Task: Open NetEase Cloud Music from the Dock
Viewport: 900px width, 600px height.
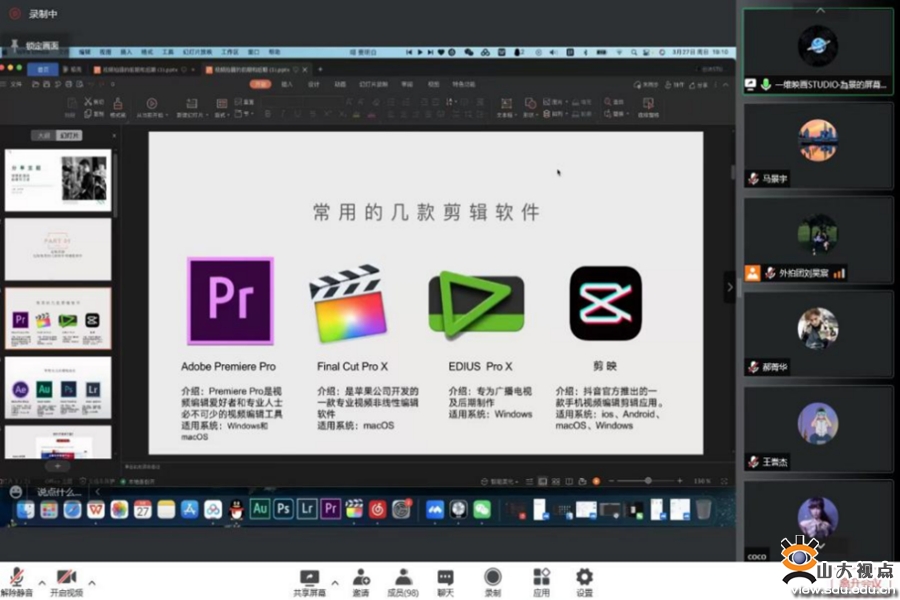Action: click(x=378, y=509)
